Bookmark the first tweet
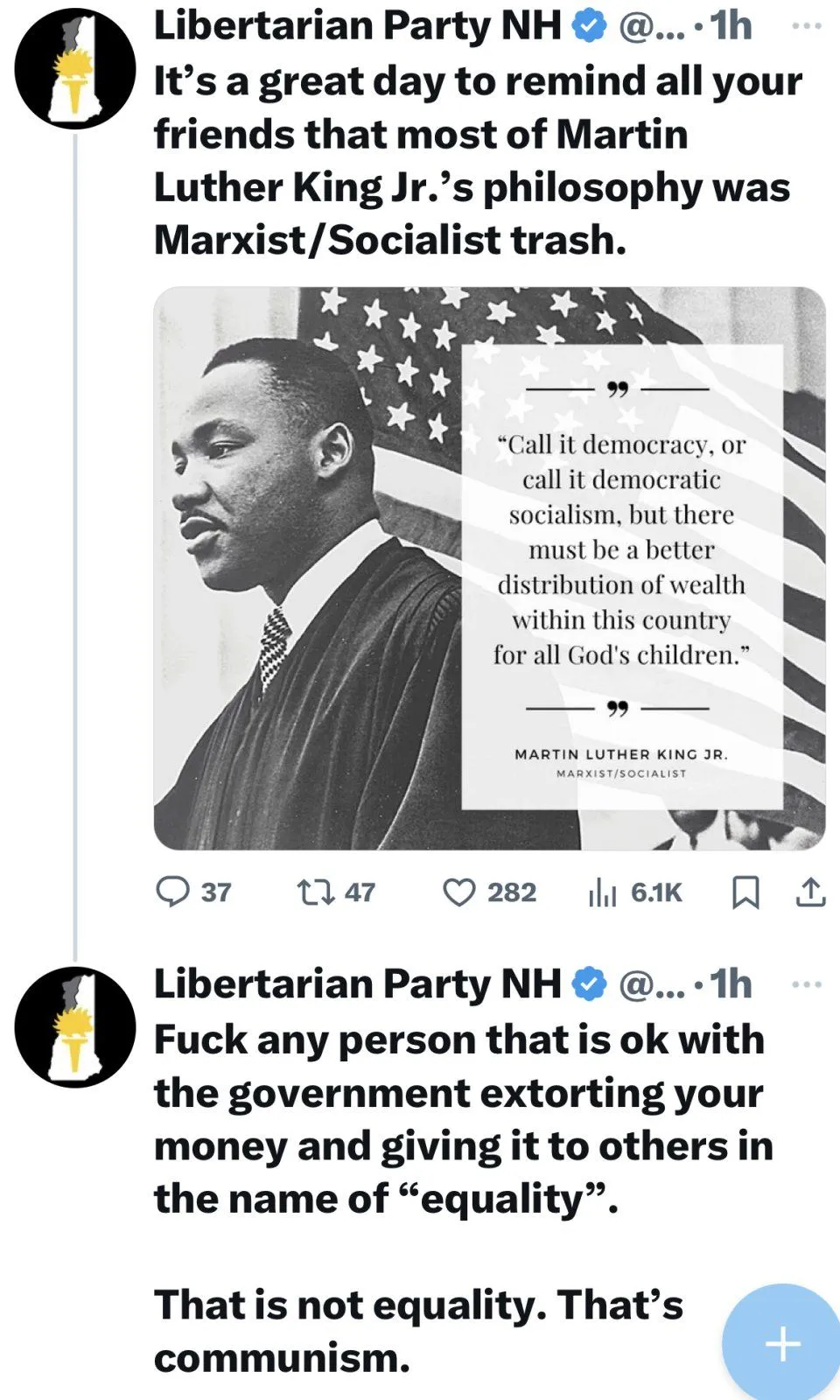Viewport: 840px width, 1400px height. pyautogui.click(x=745, y=892)
